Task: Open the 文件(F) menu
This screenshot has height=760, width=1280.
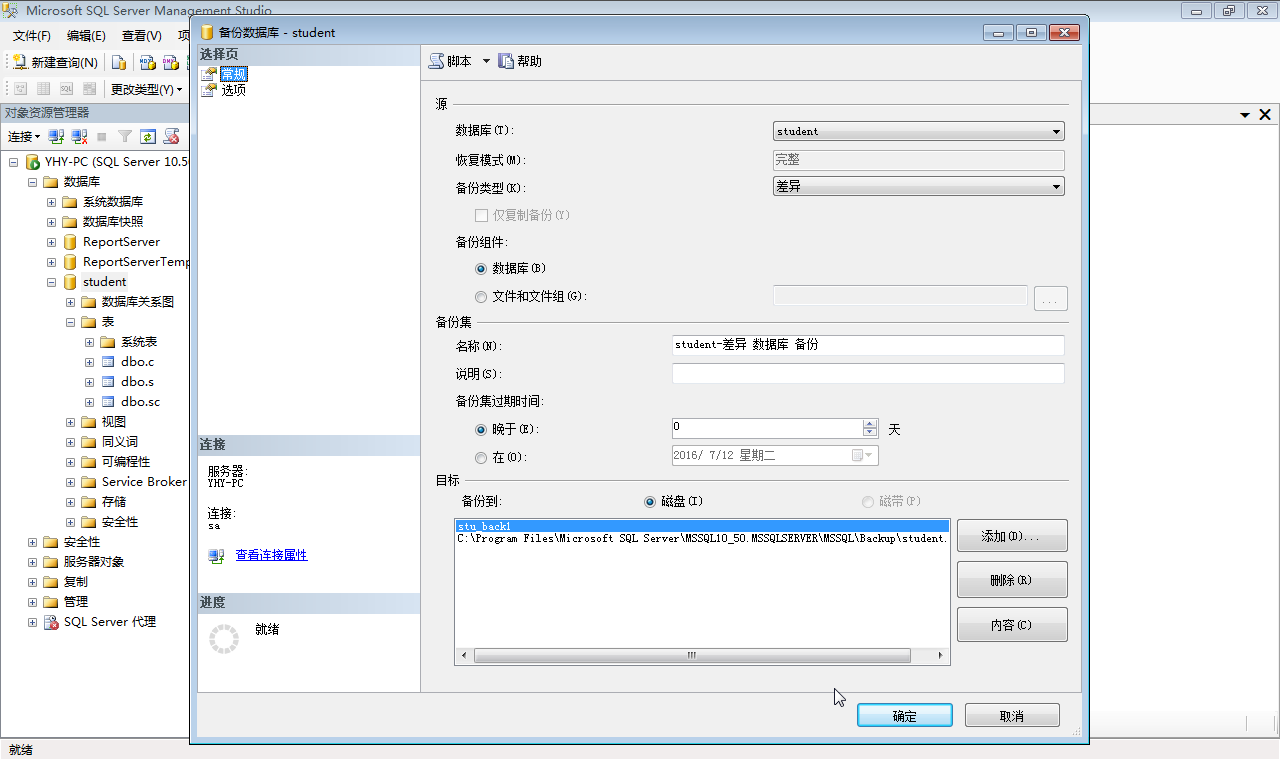Action: coord(32,35)
